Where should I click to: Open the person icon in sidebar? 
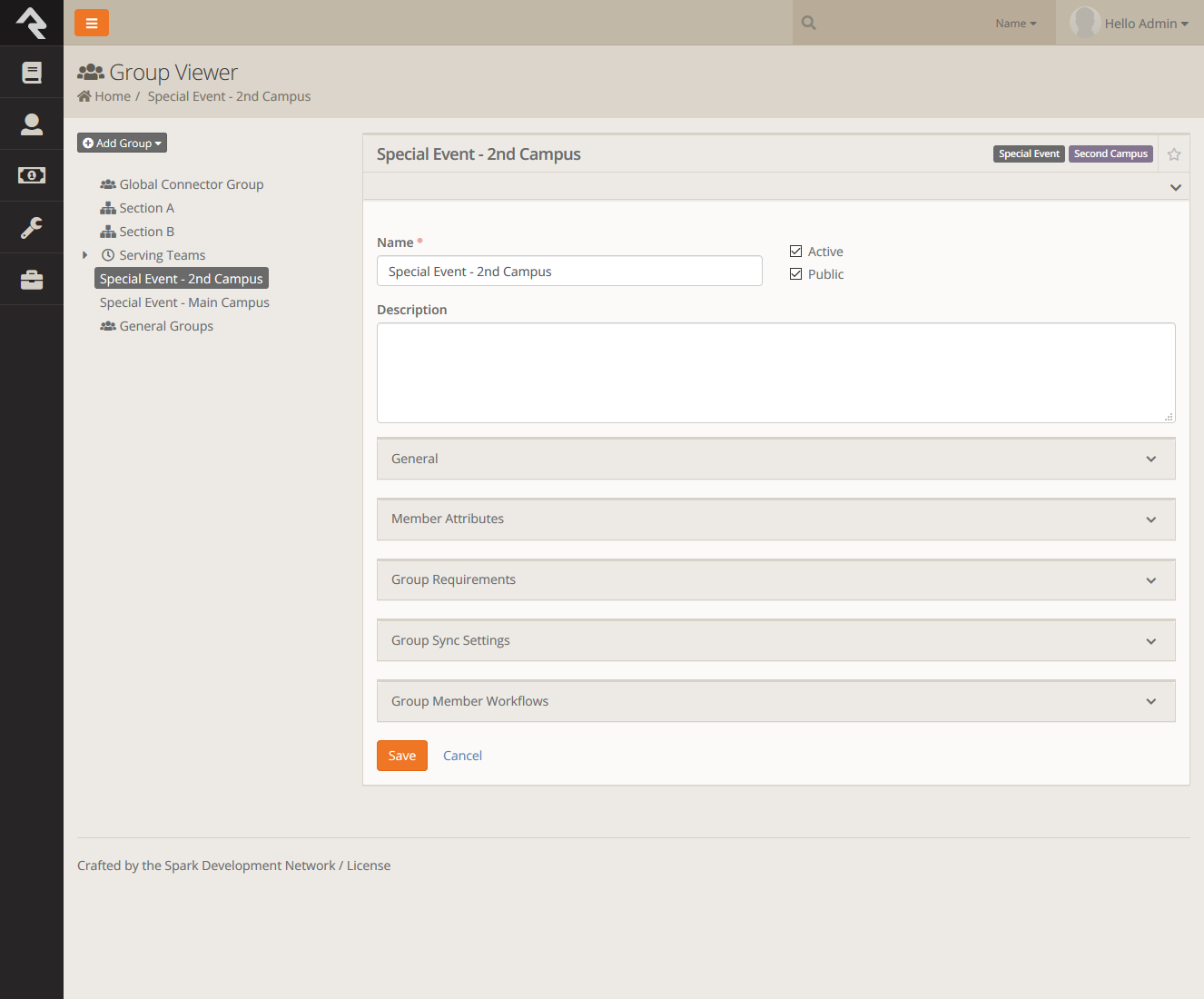(32, 124)
